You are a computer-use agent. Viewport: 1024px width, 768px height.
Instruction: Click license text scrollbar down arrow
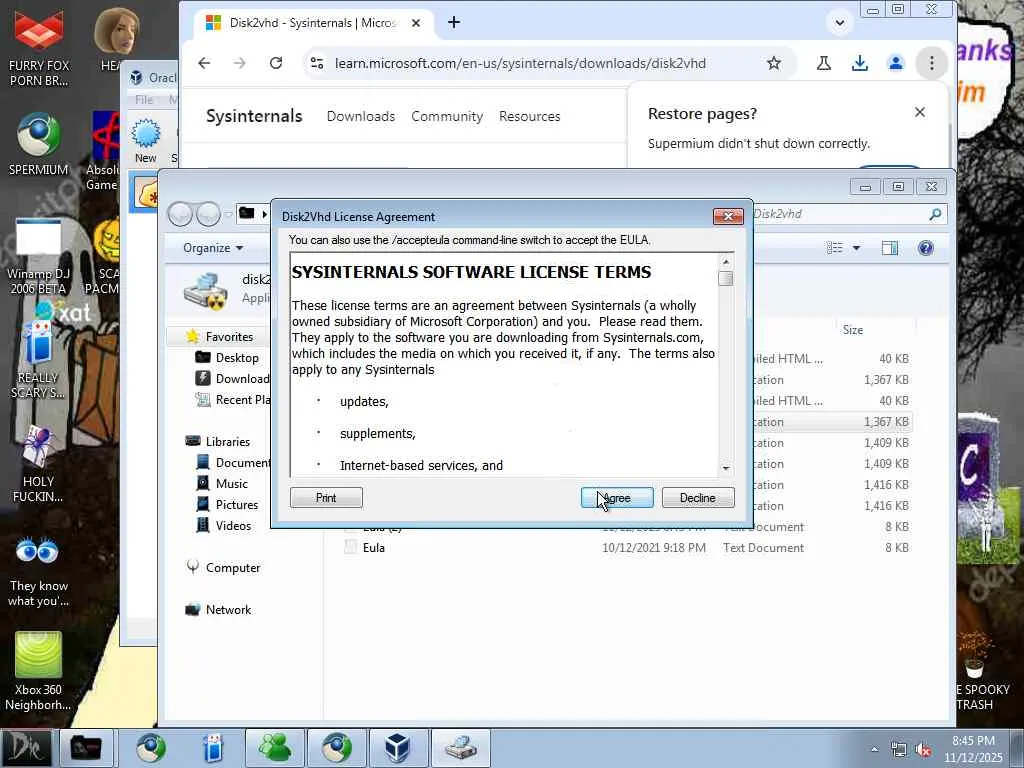tap(726, 468)
